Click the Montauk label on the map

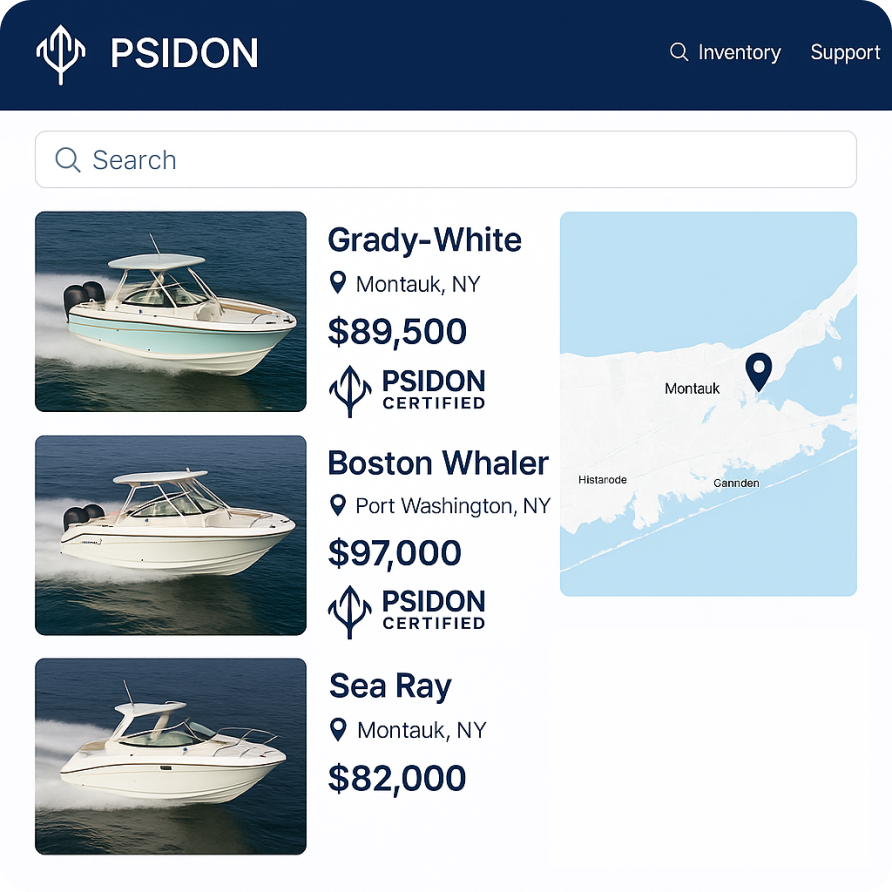(692, 388)
